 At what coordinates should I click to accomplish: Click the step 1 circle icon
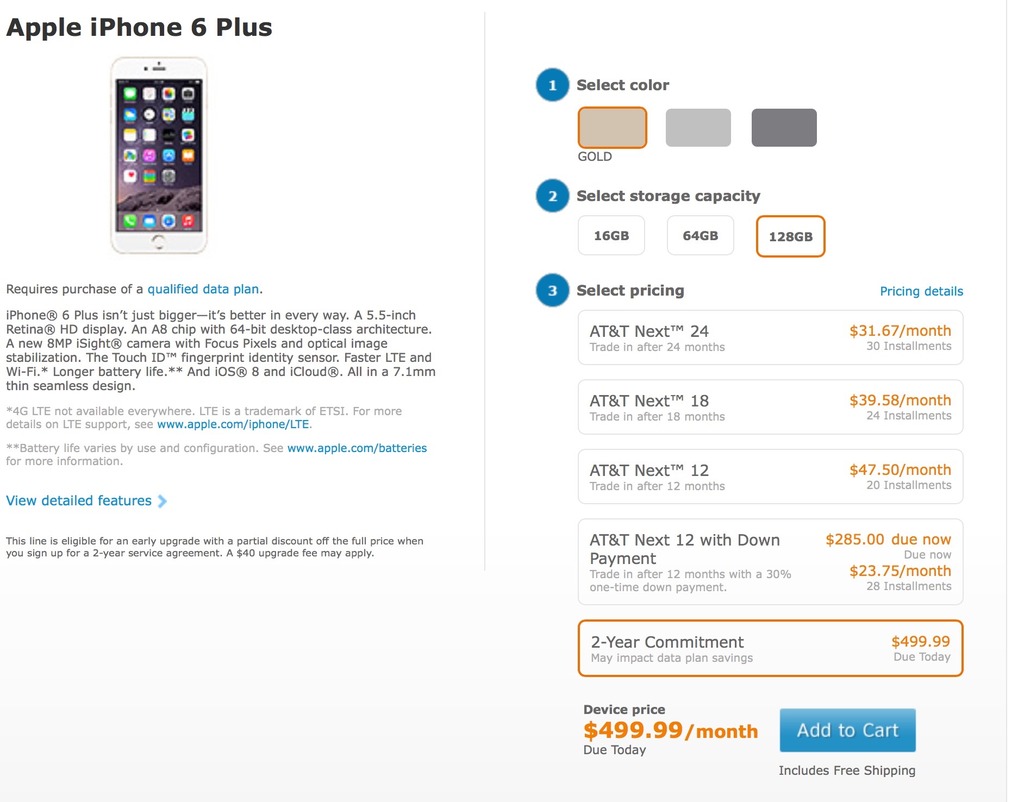pos(552,85)
